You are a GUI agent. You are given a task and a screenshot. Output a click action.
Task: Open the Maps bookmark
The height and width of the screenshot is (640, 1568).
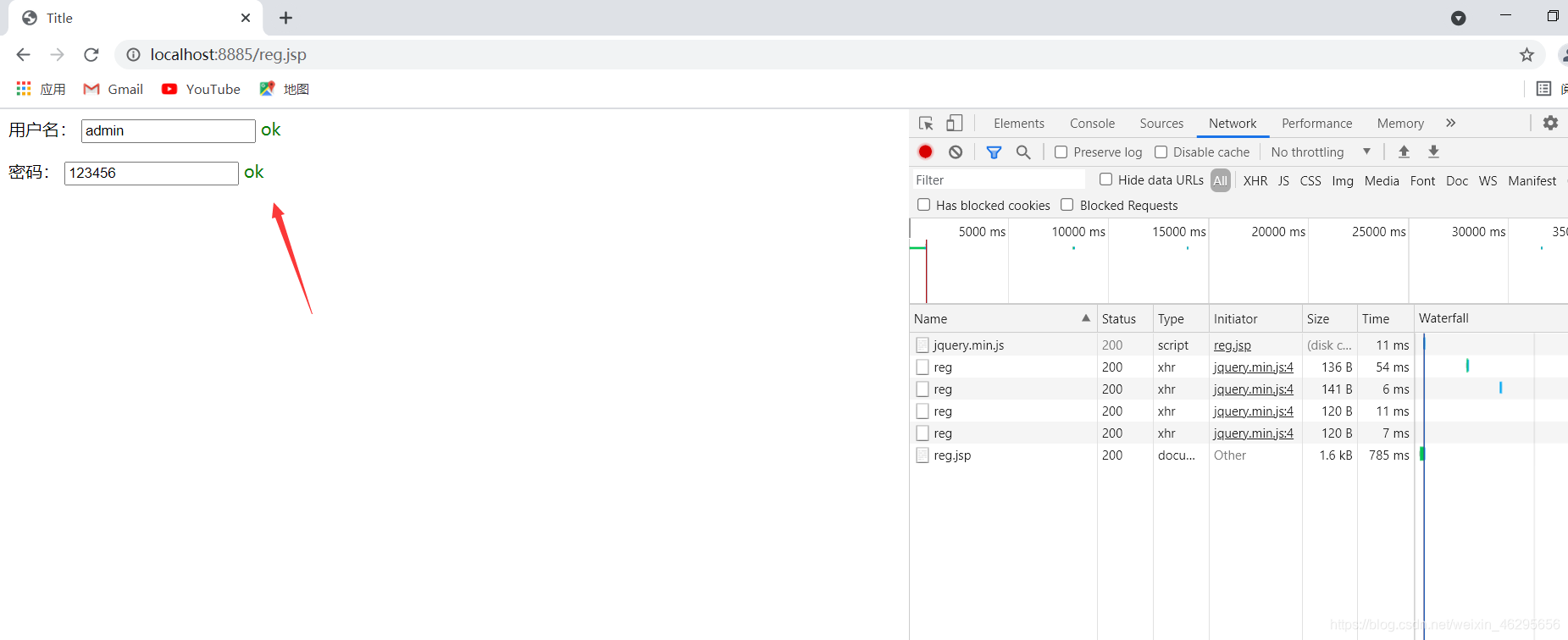285,89
